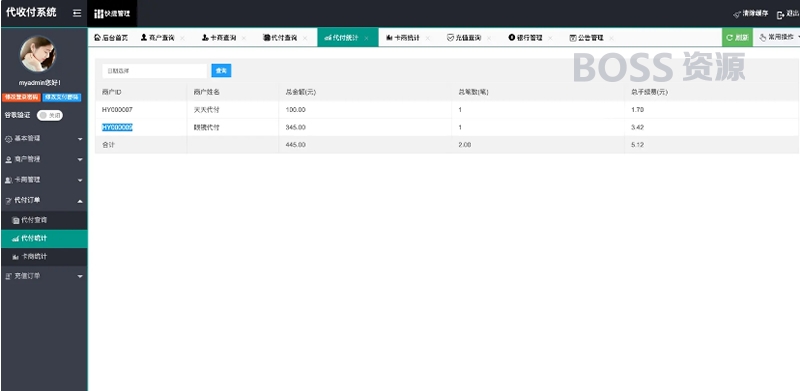This screenshot has height=391, width=800.
Task: Close the 商户查询 tab
Action: coord(183,38)
